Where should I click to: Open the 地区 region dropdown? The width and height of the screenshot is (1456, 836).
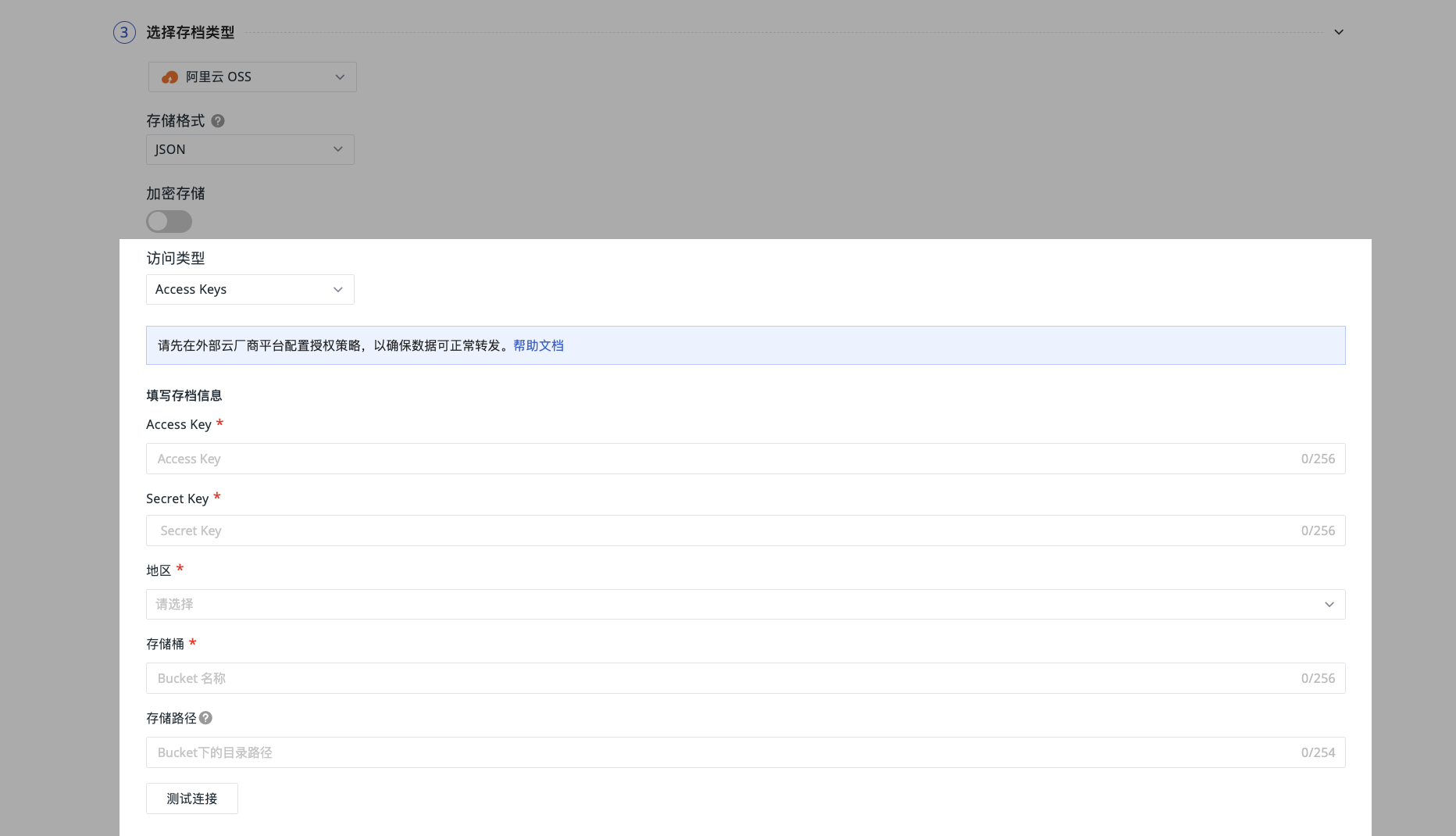[745, 604]
